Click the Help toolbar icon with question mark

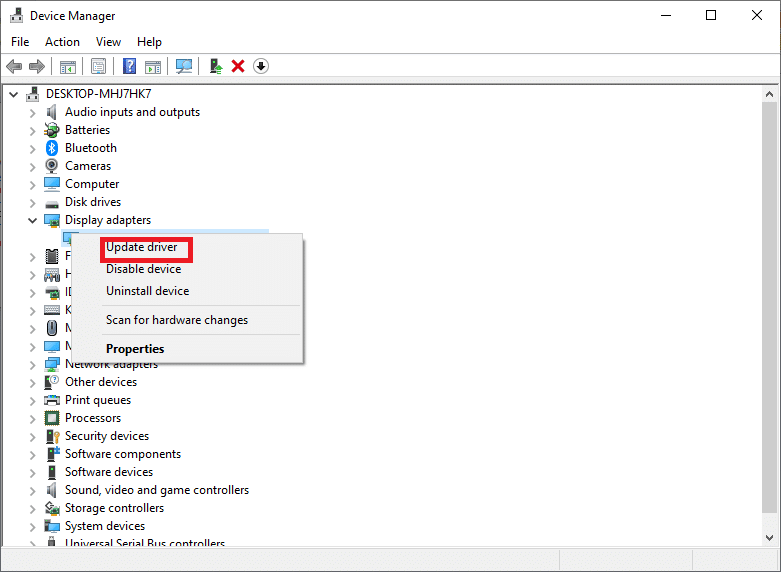[x=129, y=66]
